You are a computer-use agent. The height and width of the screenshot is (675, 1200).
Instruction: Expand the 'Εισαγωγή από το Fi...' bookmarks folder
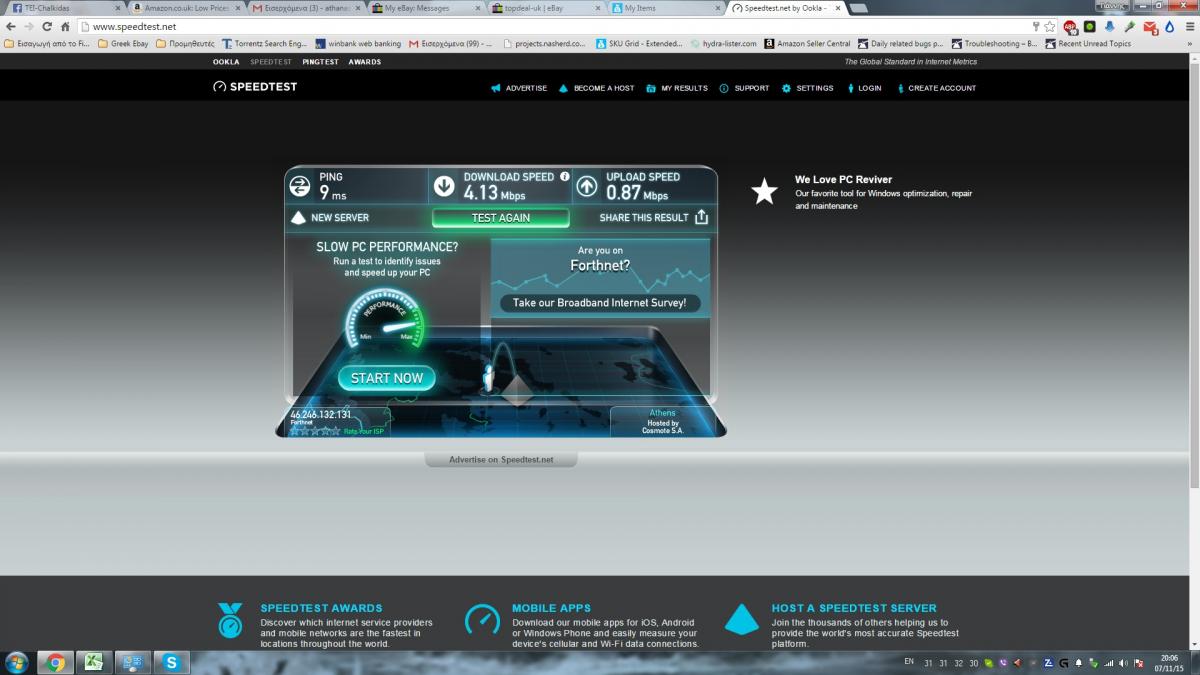[47, 44]
